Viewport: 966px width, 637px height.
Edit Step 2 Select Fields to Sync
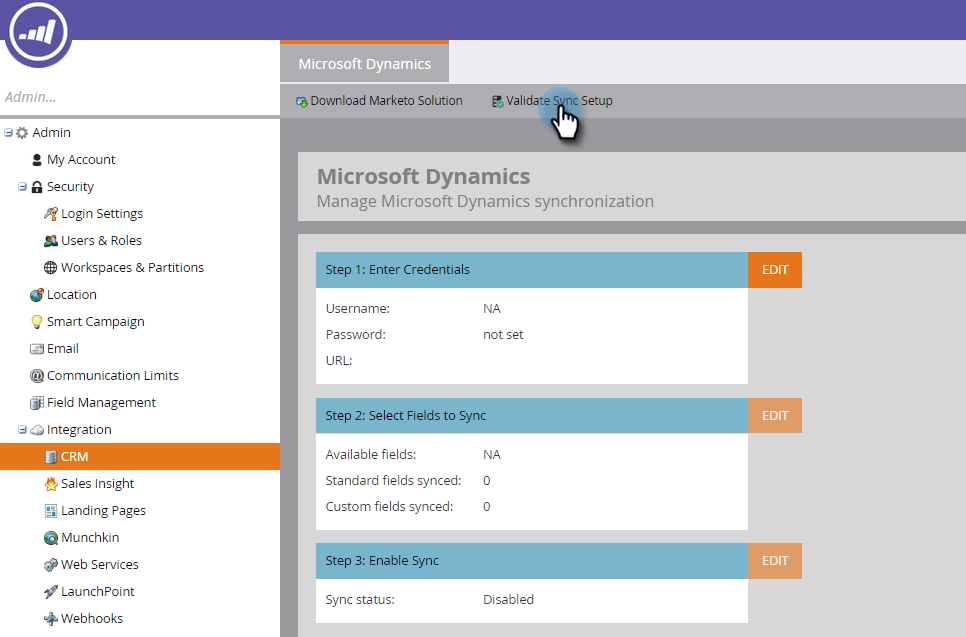click(x=775, y=416)
